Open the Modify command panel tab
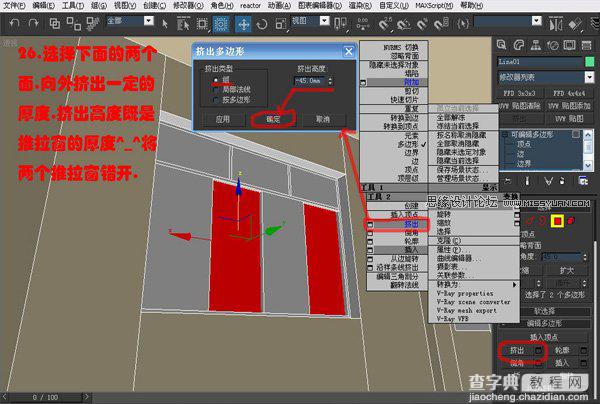Viewport: 600px width, 404px height. tap(518, 45)
